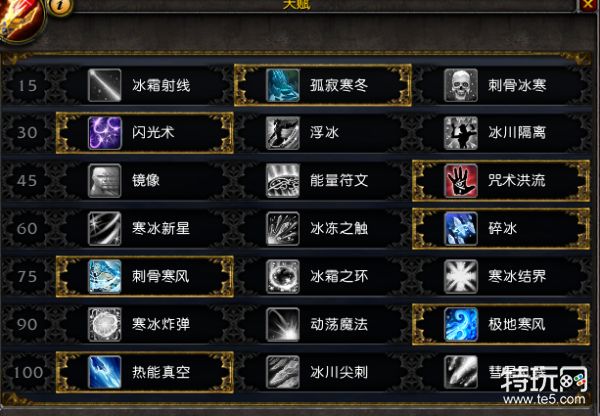Pick the 寒冰新星 talent icon
The width and height of the screenshot is (600, 416).
coord(104,228)
